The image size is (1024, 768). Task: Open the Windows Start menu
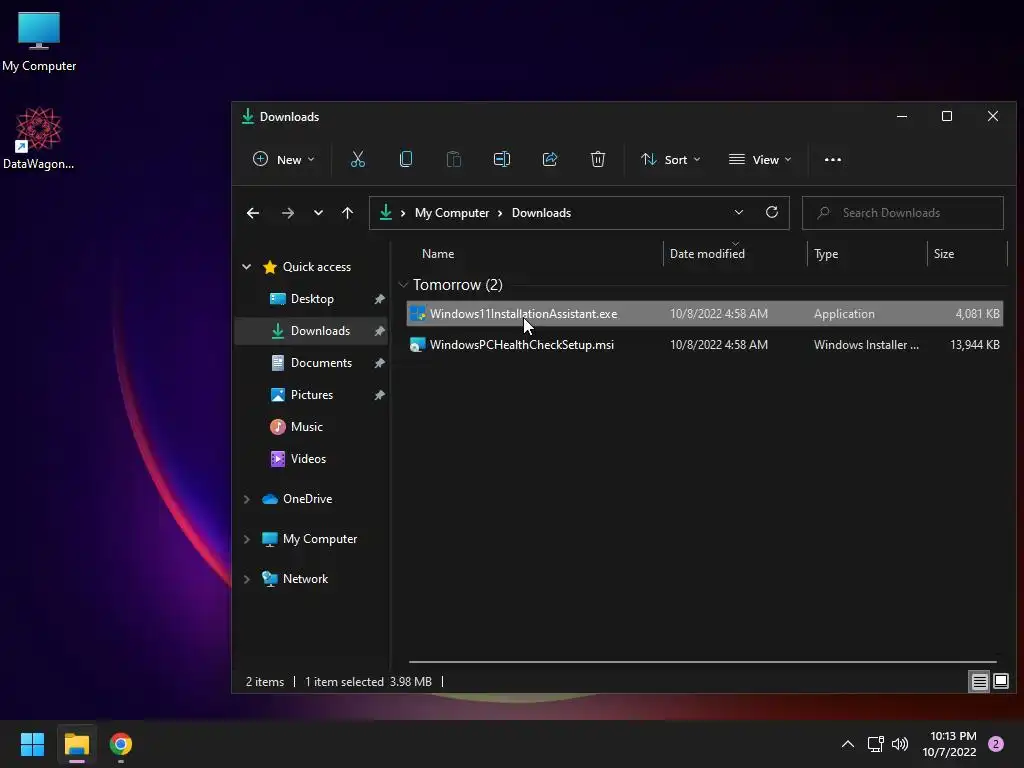tap(32, 744)
